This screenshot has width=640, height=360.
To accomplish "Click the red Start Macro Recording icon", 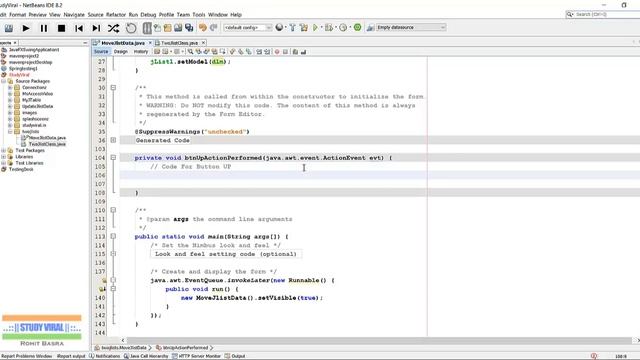I will pyautogui.click(x=277, y=52).
